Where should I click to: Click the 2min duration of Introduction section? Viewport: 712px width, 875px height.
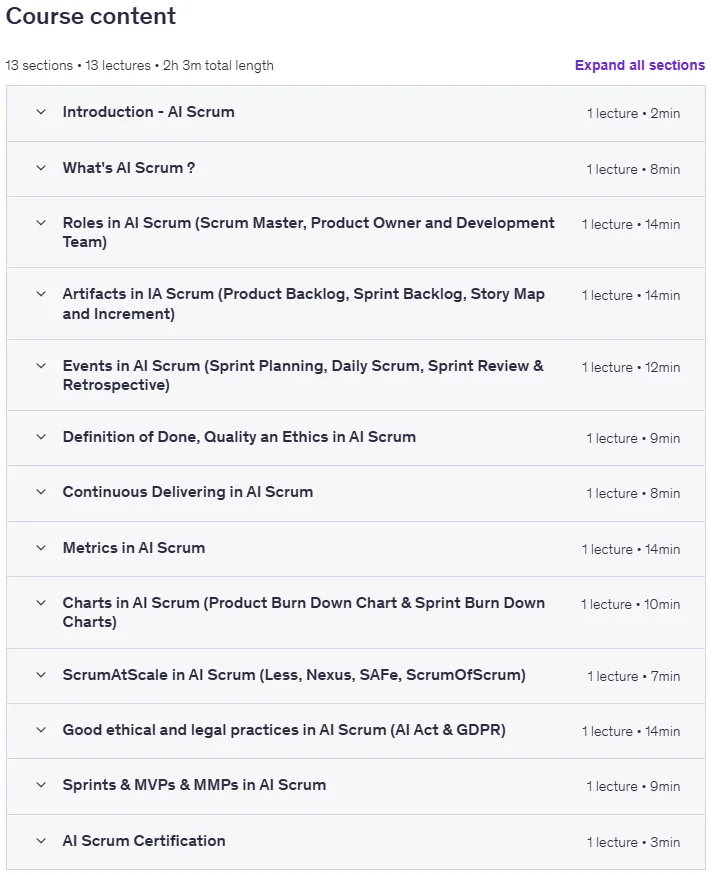(665, 113)
